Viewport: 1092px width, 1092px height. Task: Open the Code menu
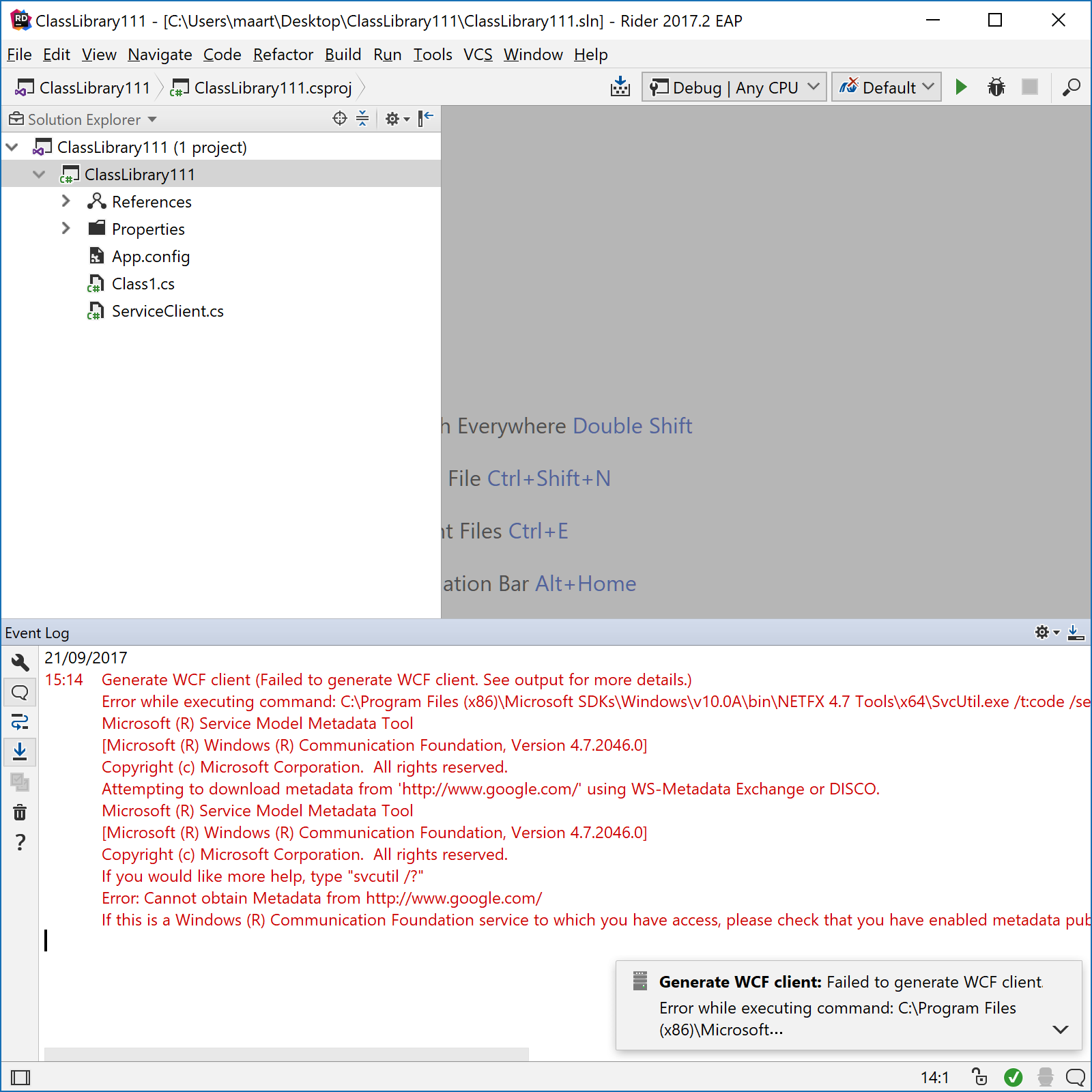pyautogui.click(x=222, y=55)
